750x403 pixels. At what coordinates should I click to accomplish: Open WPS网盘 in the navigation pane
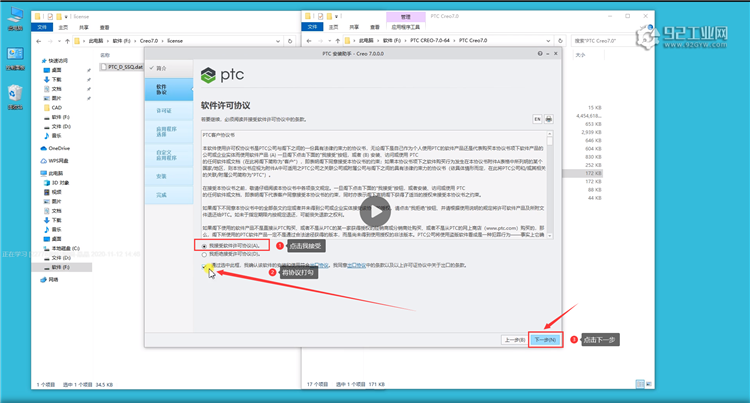(55, 161)
